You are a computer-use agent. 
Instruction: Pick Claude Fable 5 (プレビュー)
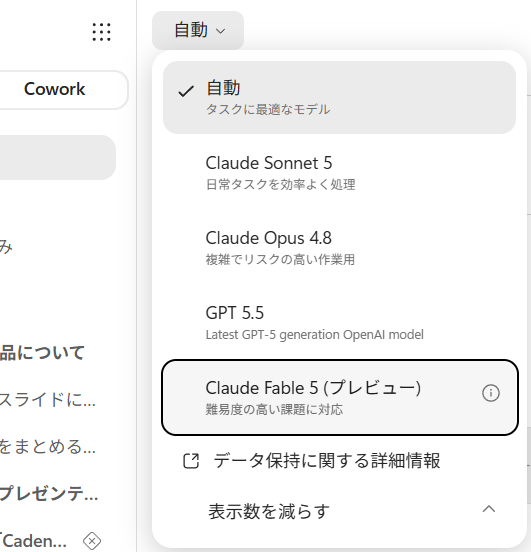pos(339,397)
